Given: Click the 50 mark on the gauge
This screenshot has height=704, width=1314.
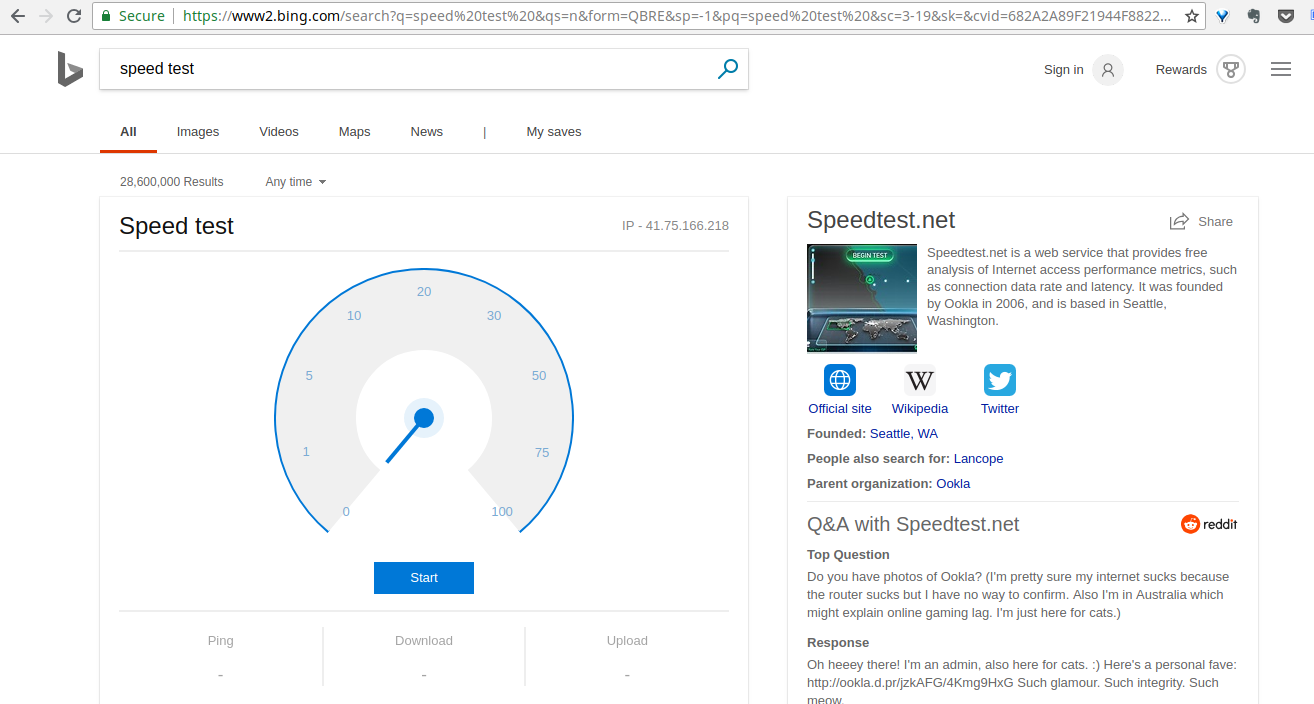Looking at the screenshot, I should (x=539, y=376).
